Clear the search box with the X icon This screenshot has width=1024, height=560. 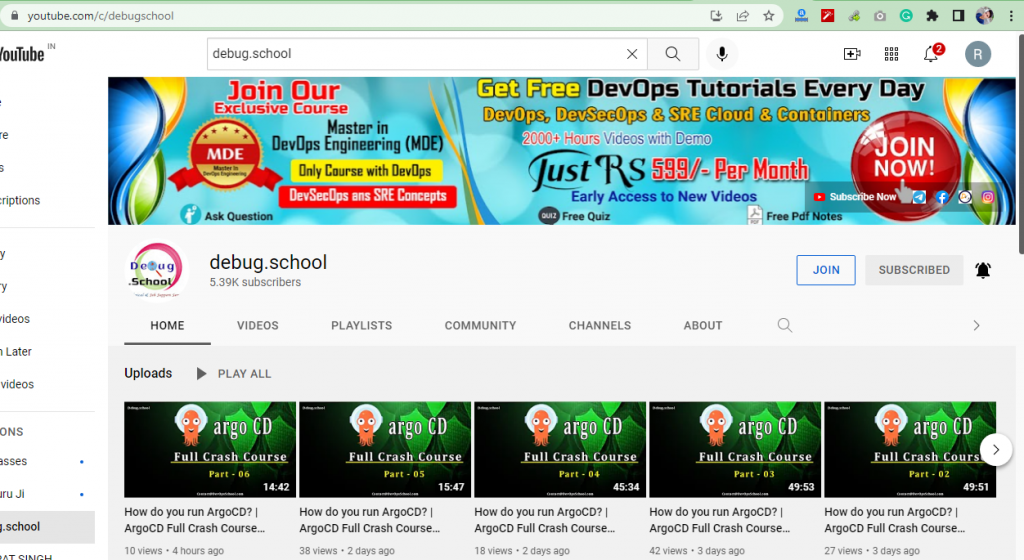point(632,54)
